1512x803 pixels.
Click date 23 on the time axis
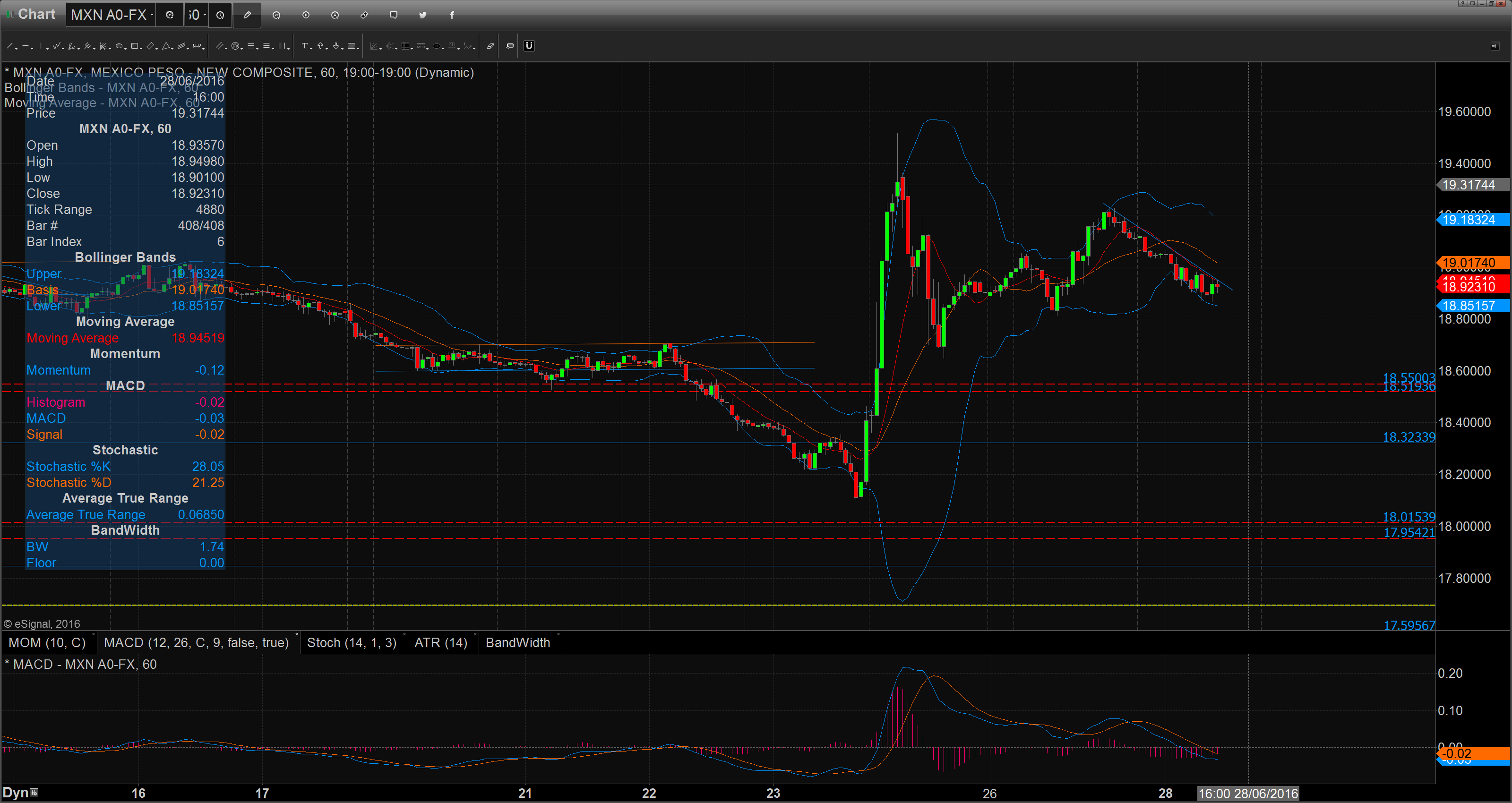(773, 794)
